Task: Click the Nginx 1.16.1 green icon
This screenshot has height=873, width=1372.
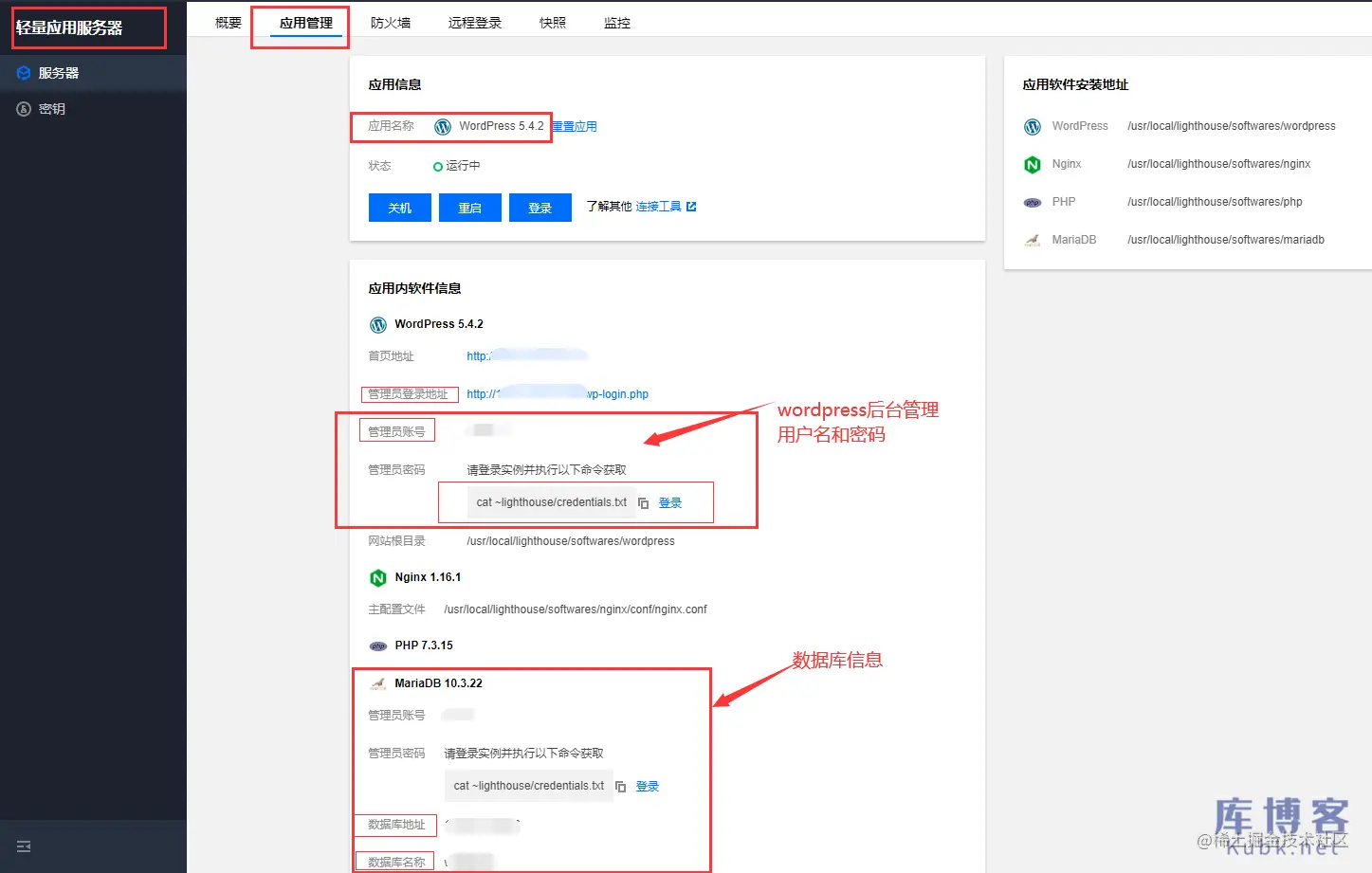Action: [x=378, y=577]
